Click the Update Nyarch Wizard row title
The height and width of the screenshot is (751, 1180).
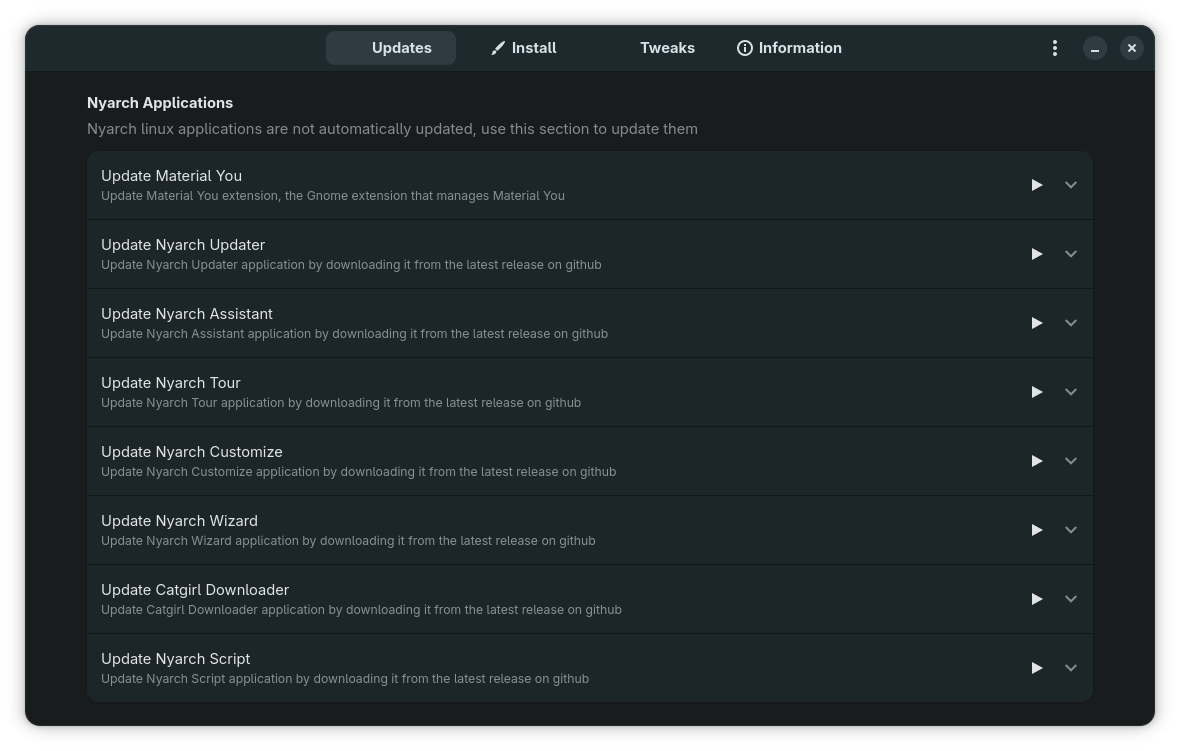(x=180, y=521)
